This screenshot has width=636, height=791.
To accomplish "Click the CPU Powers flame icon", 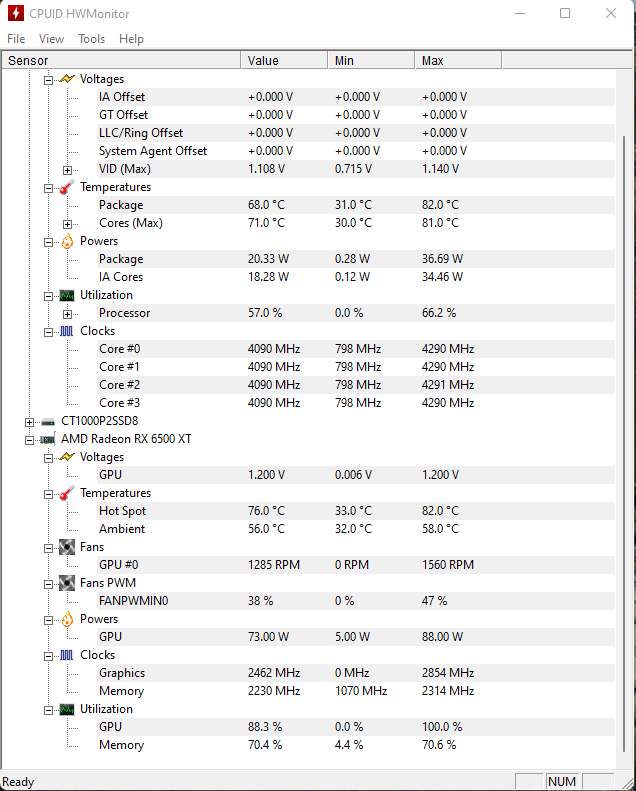I will (67, 241).
